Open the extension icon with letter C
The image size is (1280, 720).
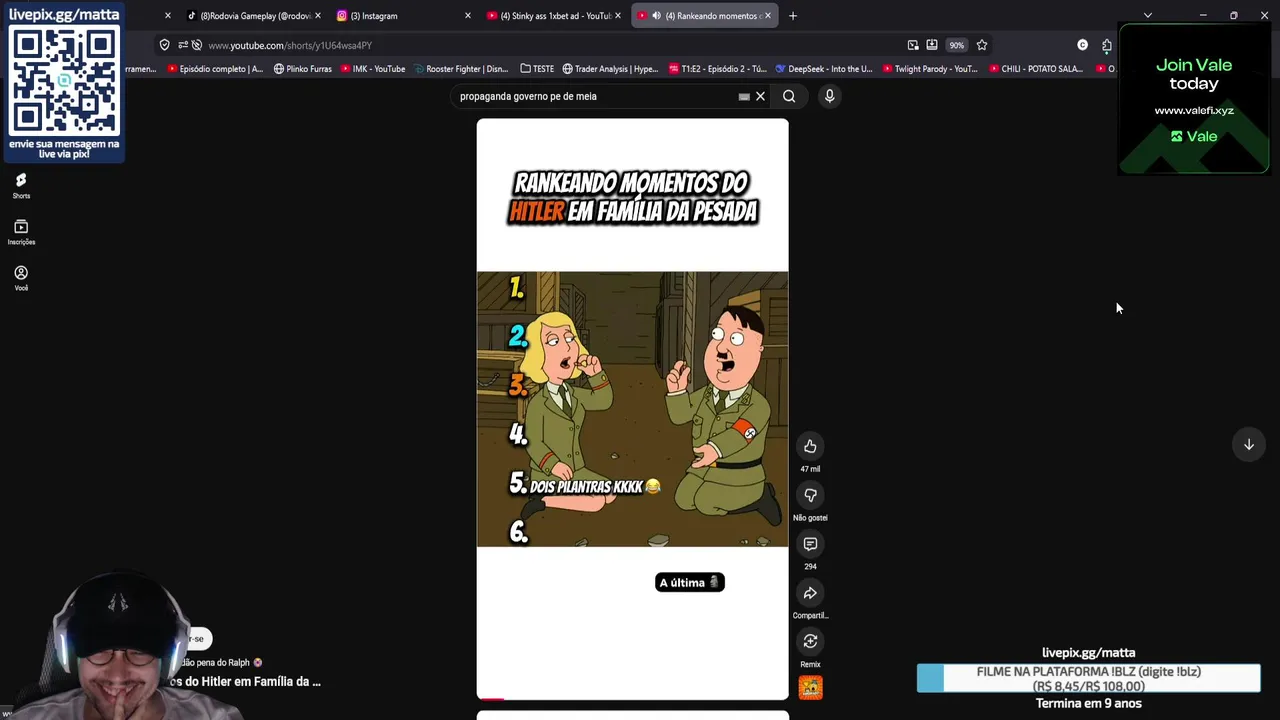pos(1082,45)
